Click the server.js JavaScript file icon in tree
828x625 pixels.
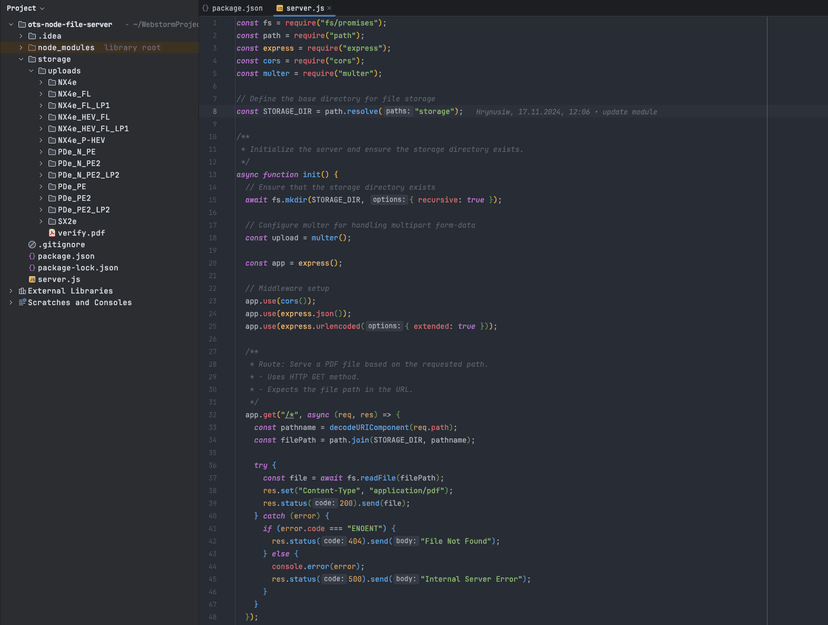[32, 280]
